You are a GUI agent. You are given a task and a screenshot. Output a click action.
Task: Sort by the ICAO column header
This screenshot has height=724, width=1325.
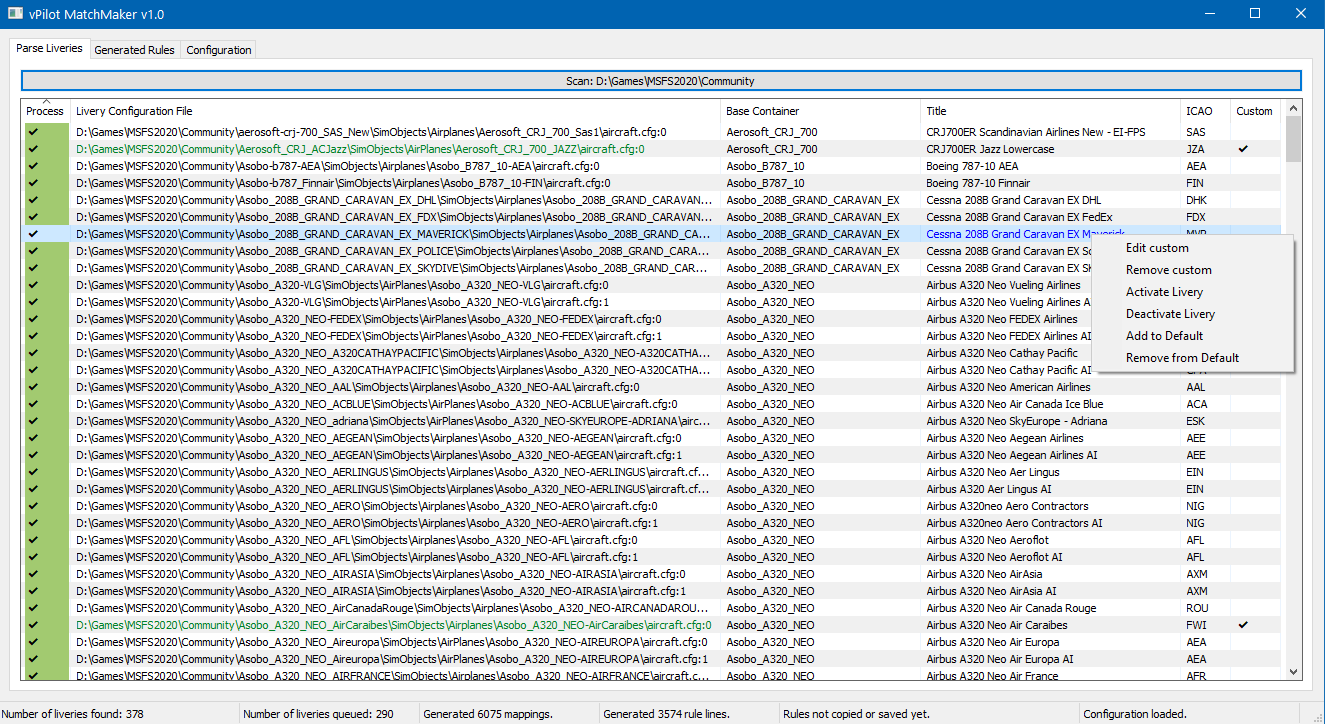[x=1205, y=111]
